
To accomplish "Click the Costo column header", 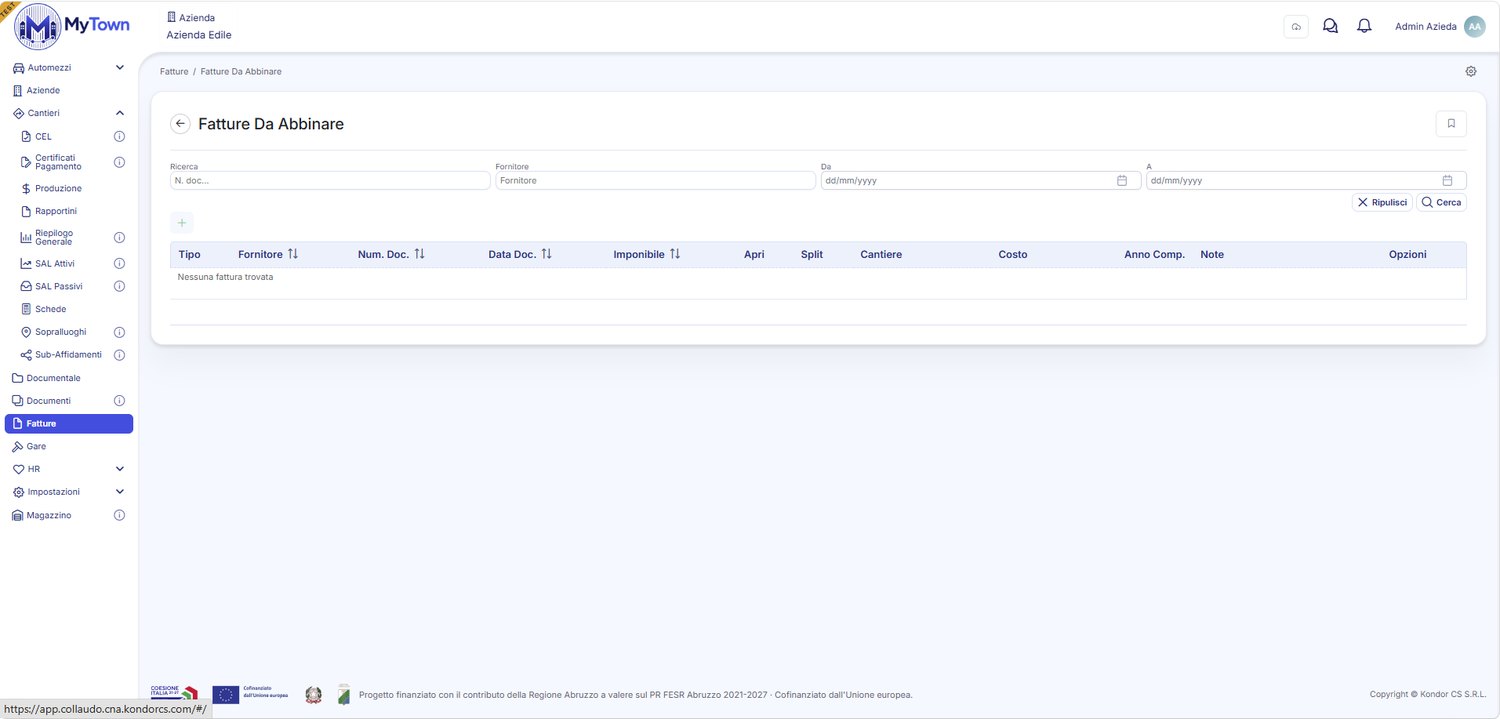I will click(x=1013, y=255).
